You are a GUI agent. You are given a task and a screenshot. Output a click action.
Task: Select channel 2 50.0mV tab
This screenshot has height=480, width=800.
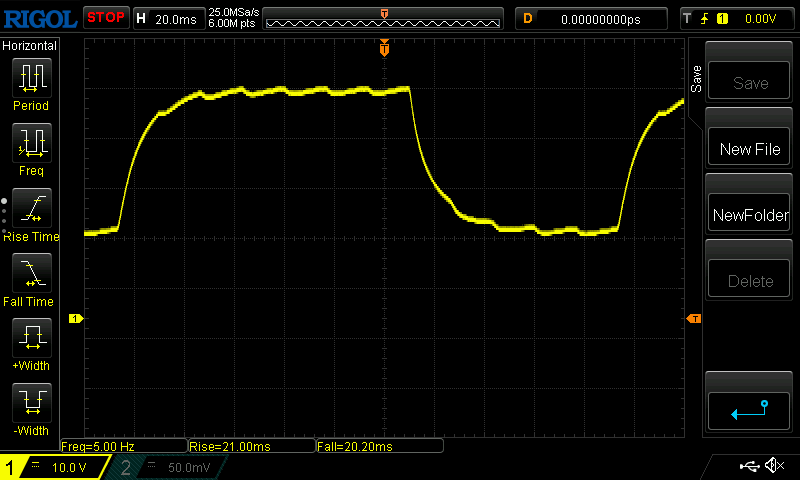(x=168, y=467)
